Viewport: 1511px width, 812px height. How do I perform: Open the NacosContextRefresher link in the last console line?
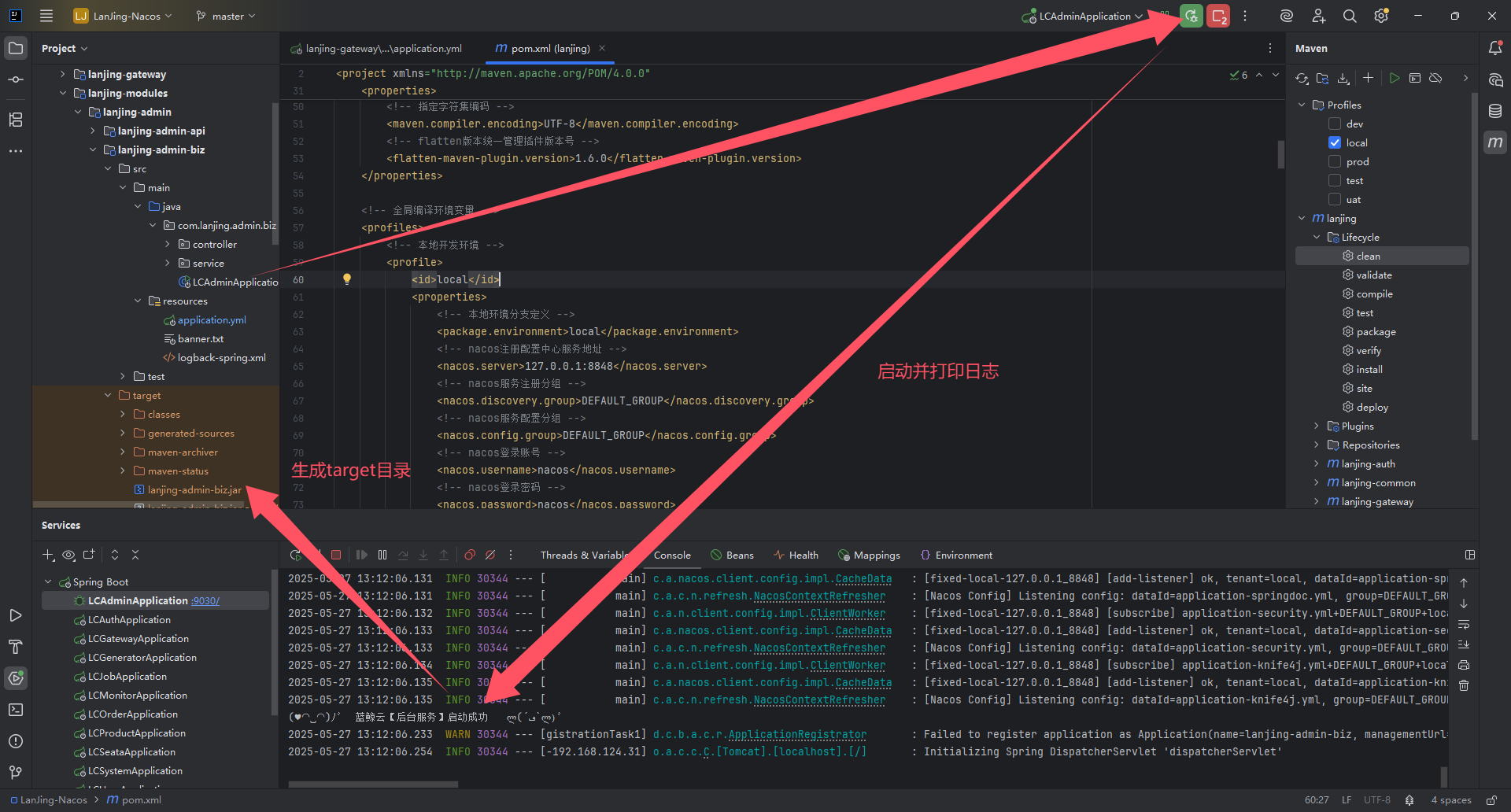819,699
